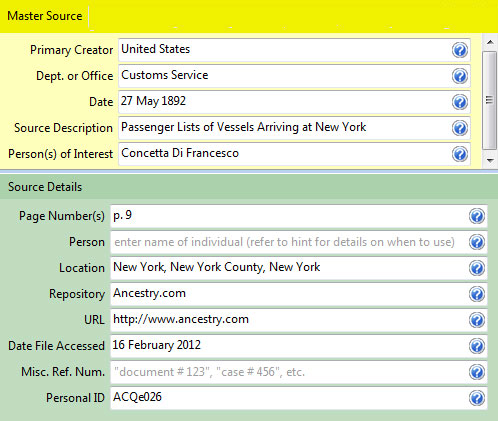Open help hint for Repository field
The height and width of the screenshot is (421, 498).
click(477, 294)
